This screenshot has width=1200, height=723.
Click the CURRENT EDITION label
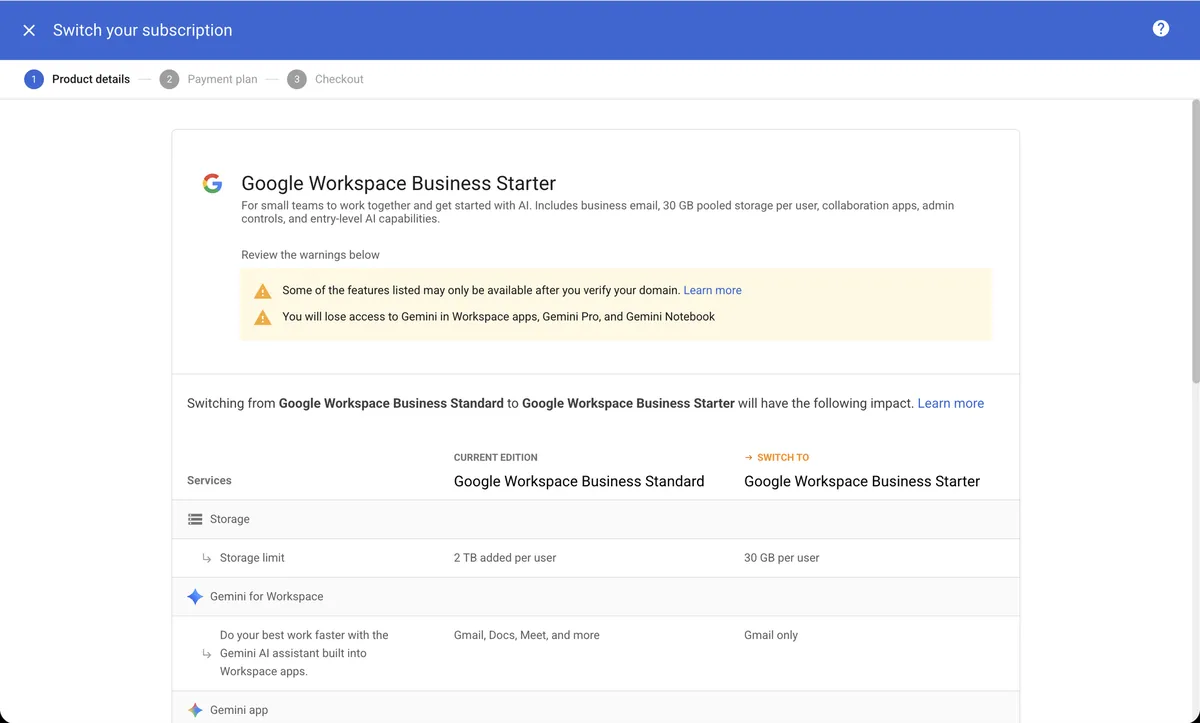coord(496,457)
